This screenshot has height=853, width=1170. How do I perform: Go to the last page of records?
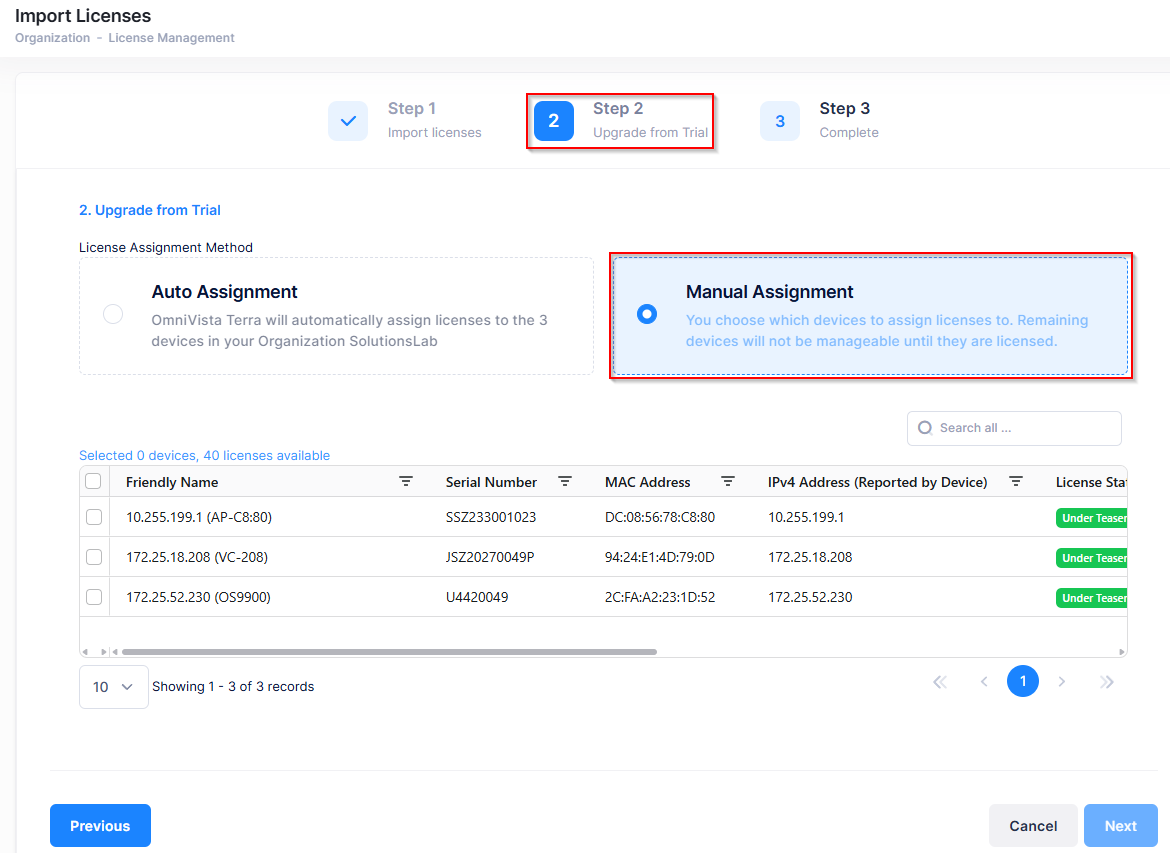1106,682
